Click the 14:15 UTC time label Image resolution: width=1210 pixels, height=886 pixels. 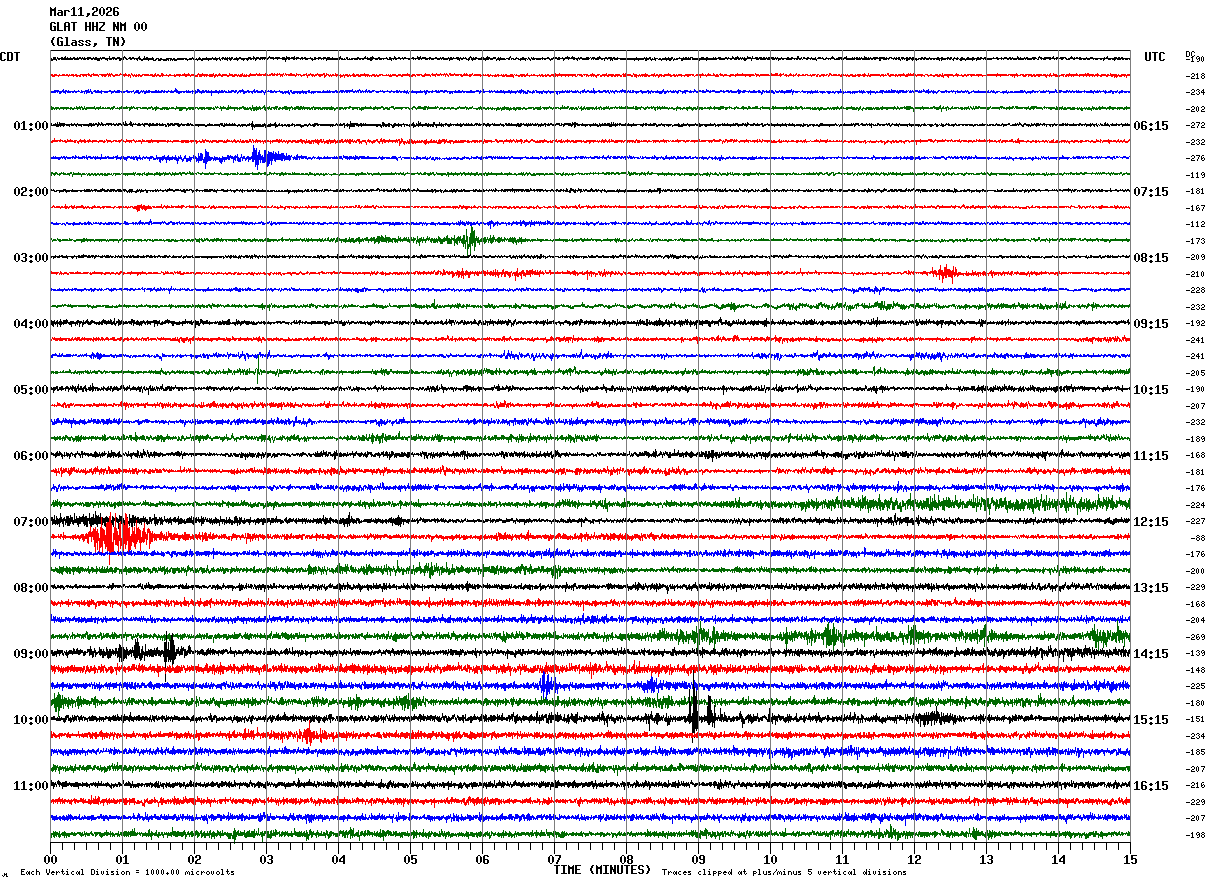coord(1151,654)
